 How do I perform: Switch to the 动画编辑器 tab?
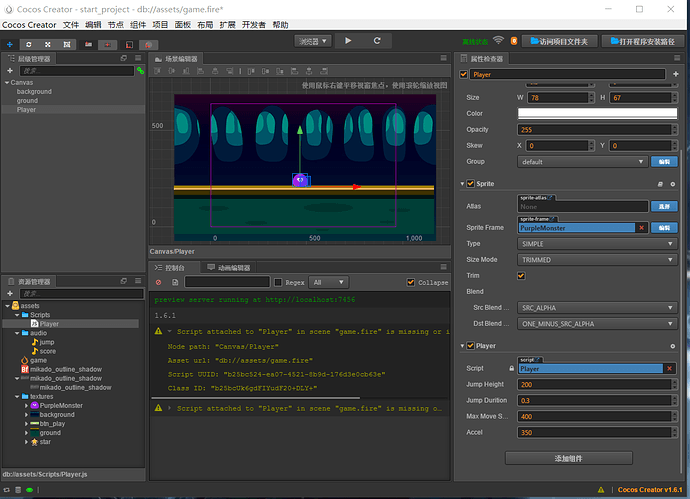[x=227, y=268]
